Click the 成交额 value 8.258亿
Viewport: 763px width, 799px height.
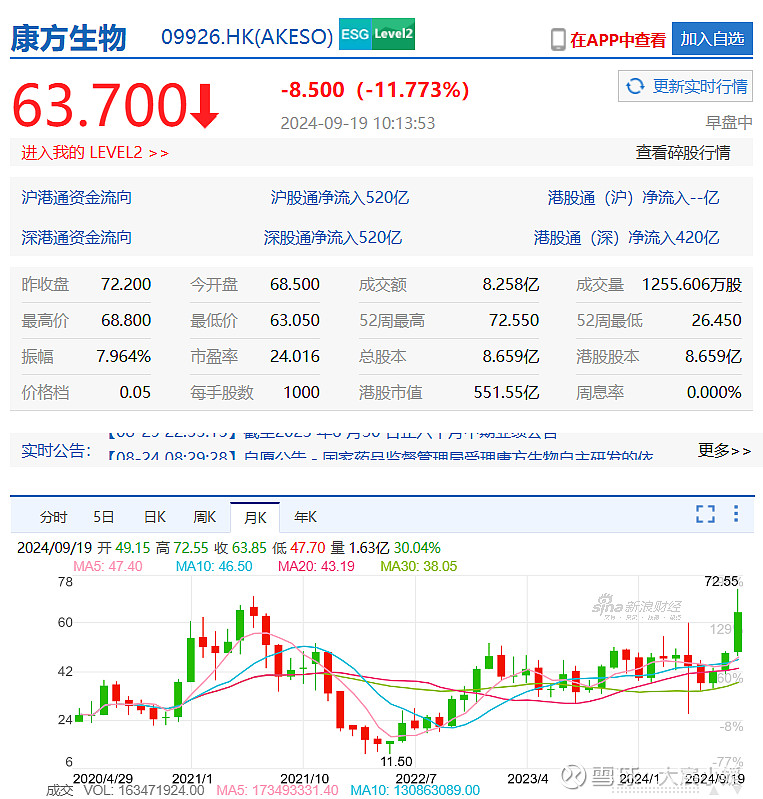pyautogui.click(x=511, y=284)
